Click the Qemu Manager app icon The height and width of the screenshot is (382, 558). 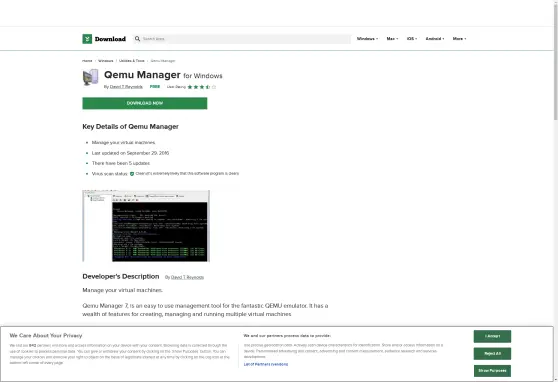pos(90,77)
